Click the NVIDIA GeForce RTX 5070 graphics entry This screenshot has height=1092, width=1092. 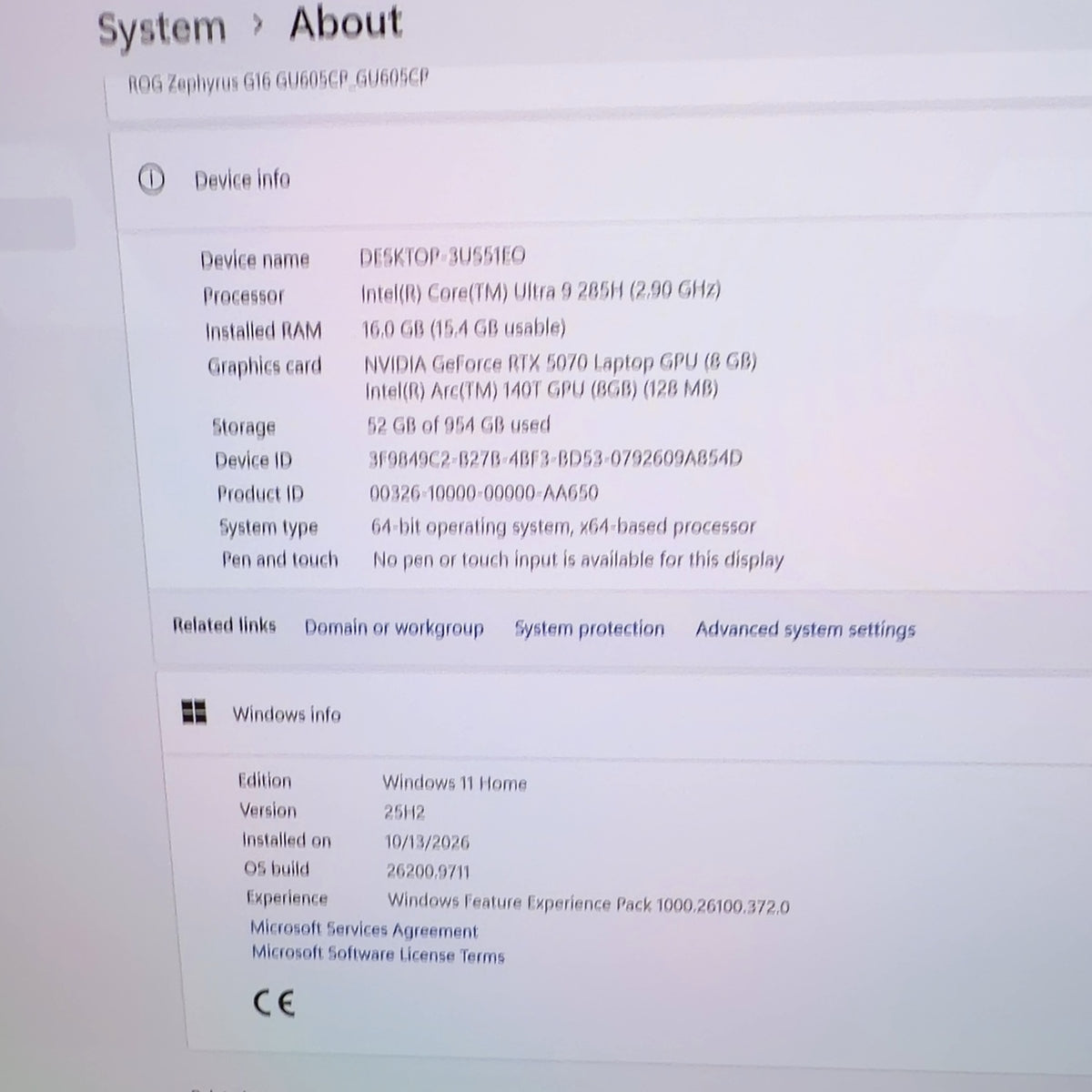click(x=561, y=363)
